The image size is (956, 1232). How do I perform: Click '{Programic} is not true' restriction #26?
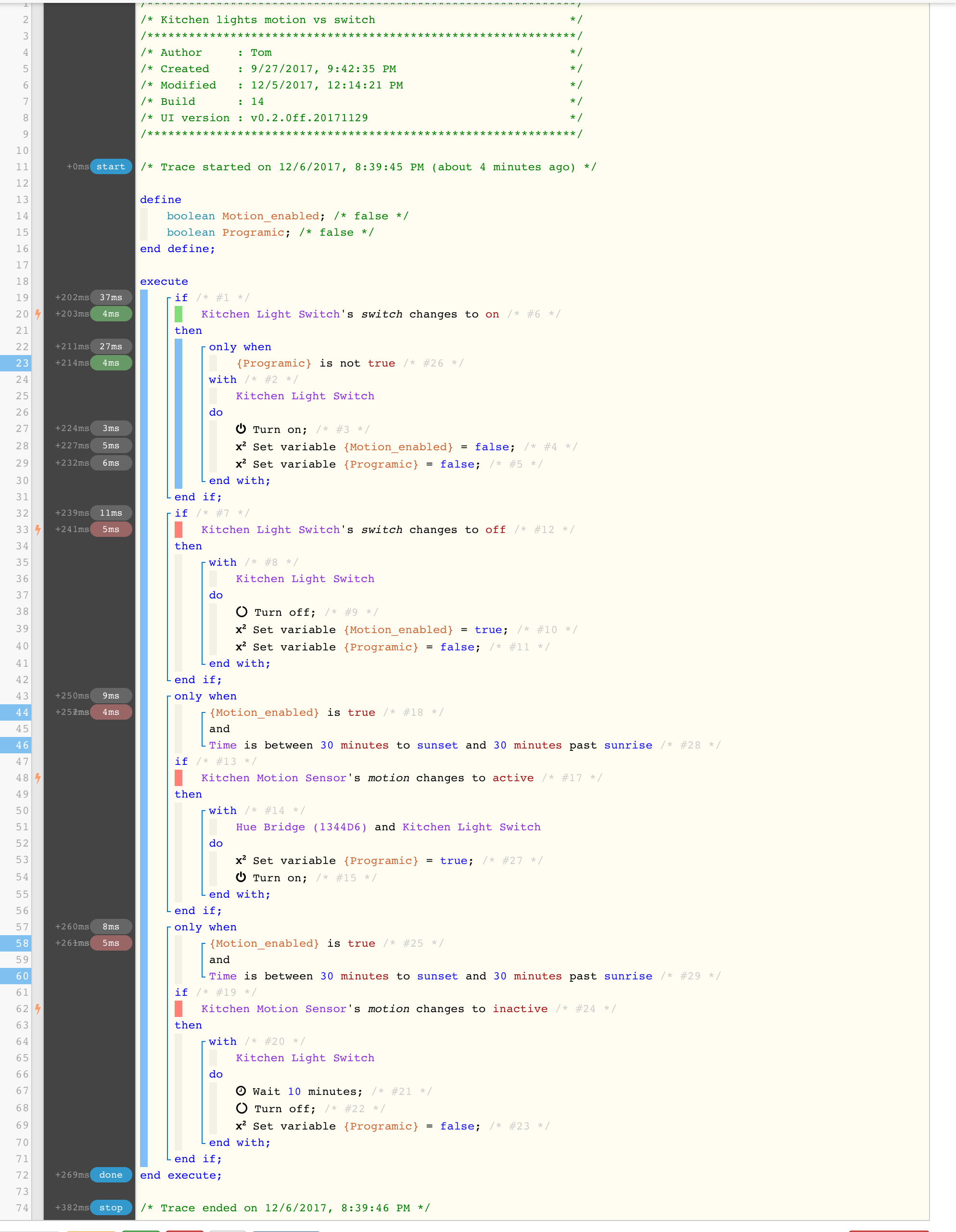pos(316,363)
